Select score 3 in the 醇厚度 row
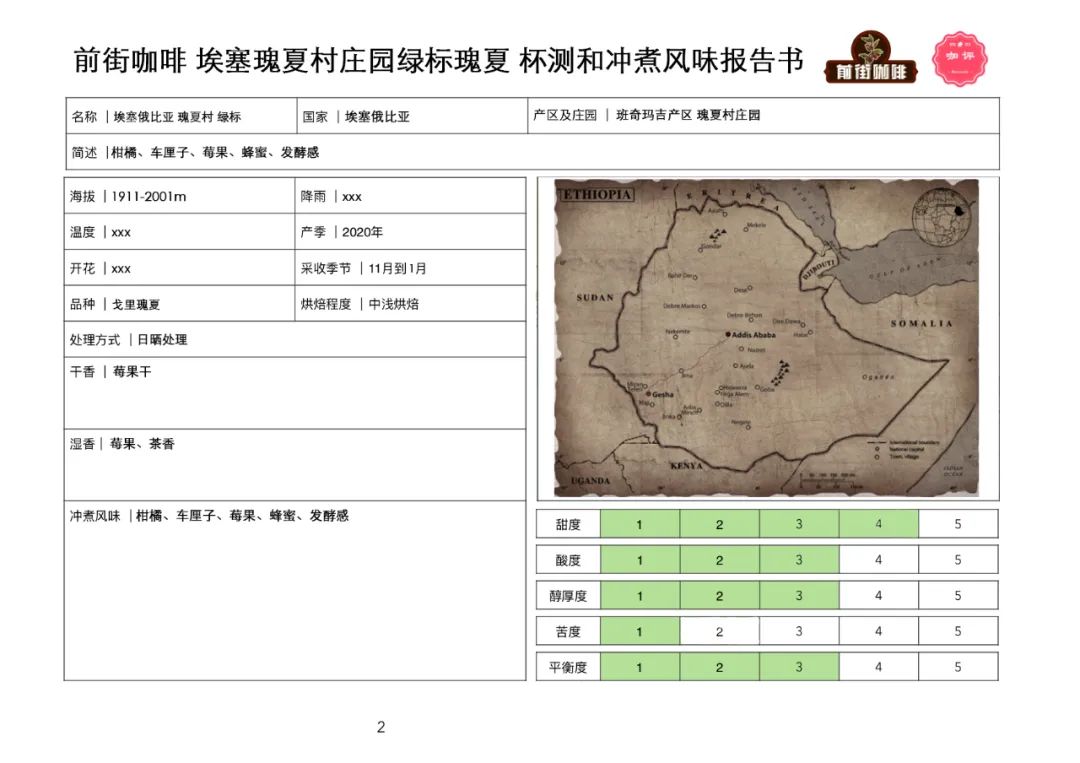This screenshot has height=763, width=1080. (799, 596)
